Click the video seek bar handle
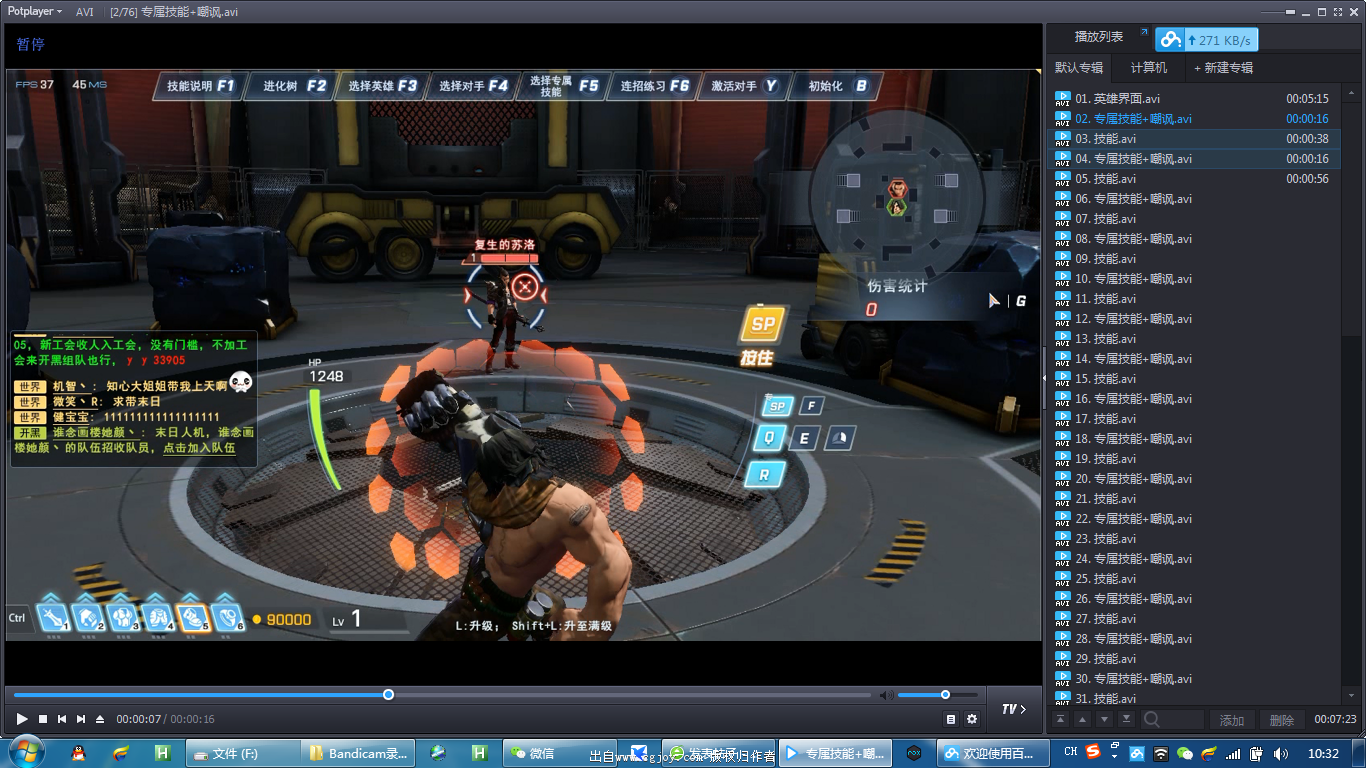 pos(389,695)
